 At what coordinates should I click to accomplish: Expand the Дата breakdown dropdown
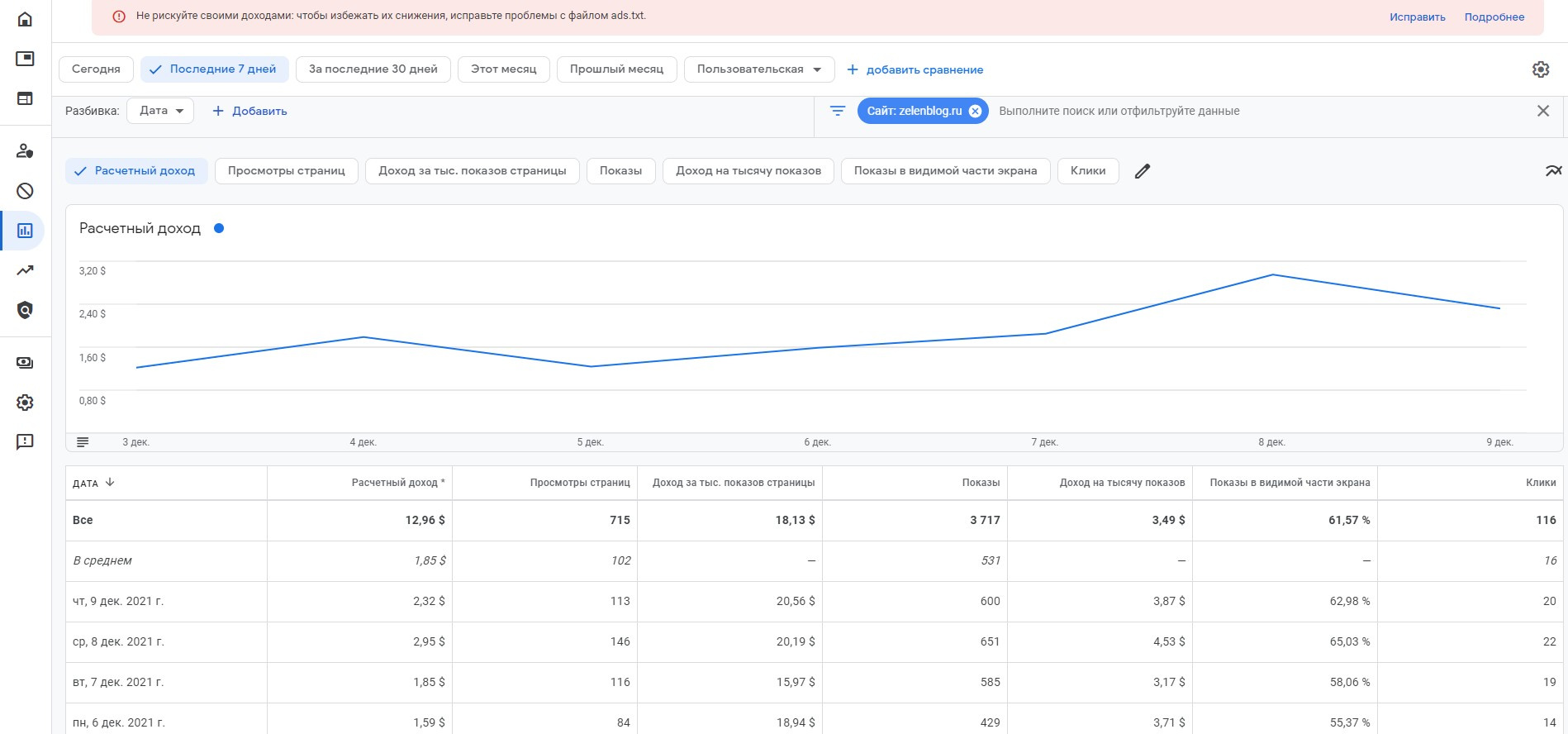click(x=160, y=111)
